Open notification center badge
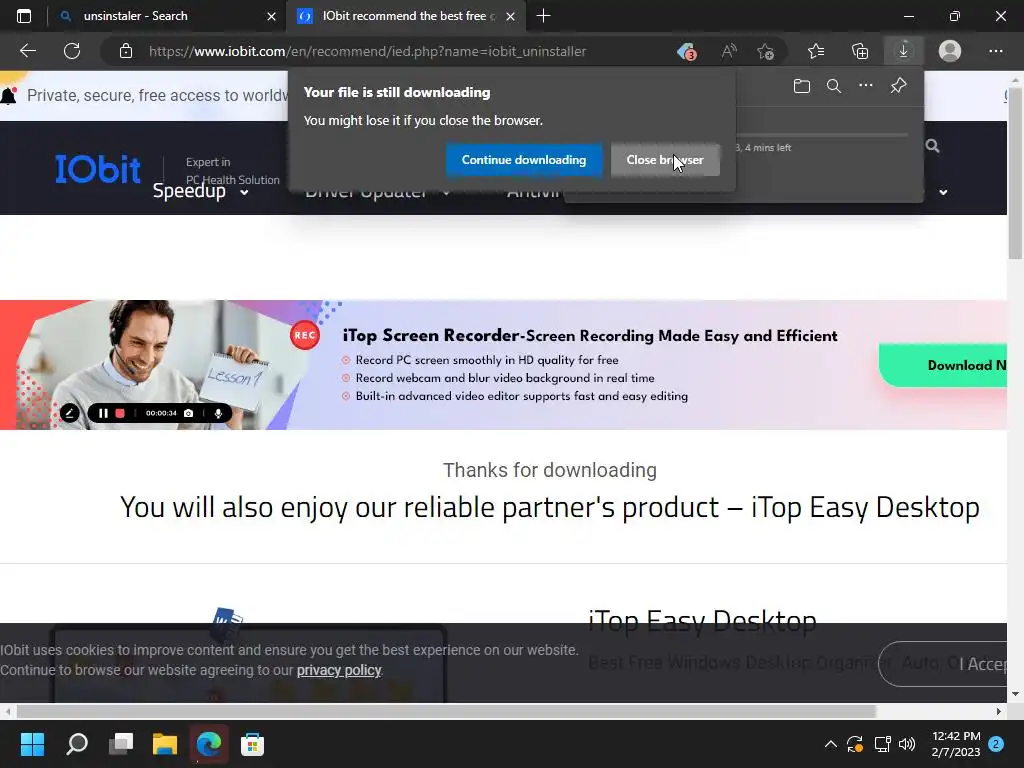 click(x=996, y=744)
